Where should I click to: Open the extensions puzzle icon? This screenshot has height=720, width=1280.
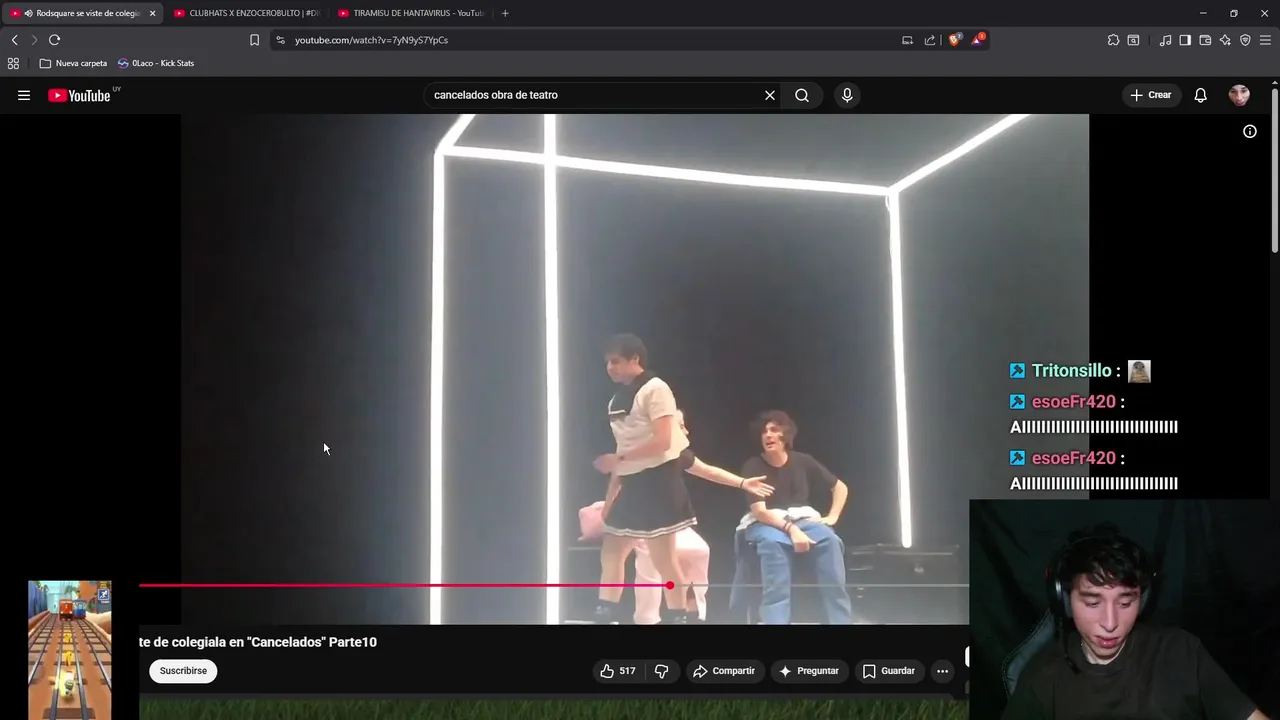point(1113,40)
